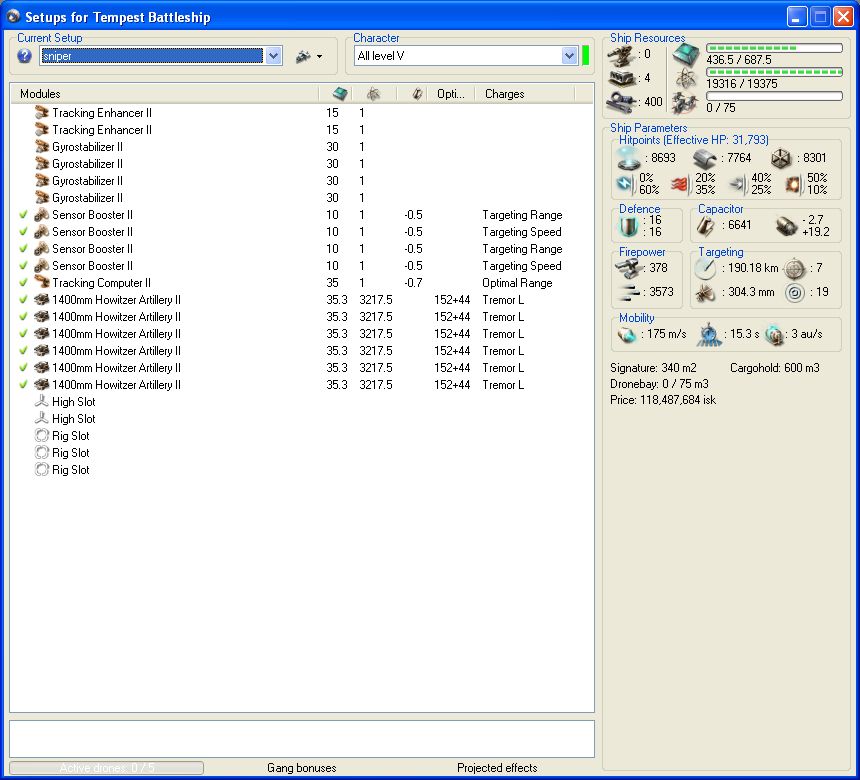The width and height of the screenshot is (860, 780).
Task: Click the powergrid icon beside 19316 / 19375
Action: [x=686, y=78]
